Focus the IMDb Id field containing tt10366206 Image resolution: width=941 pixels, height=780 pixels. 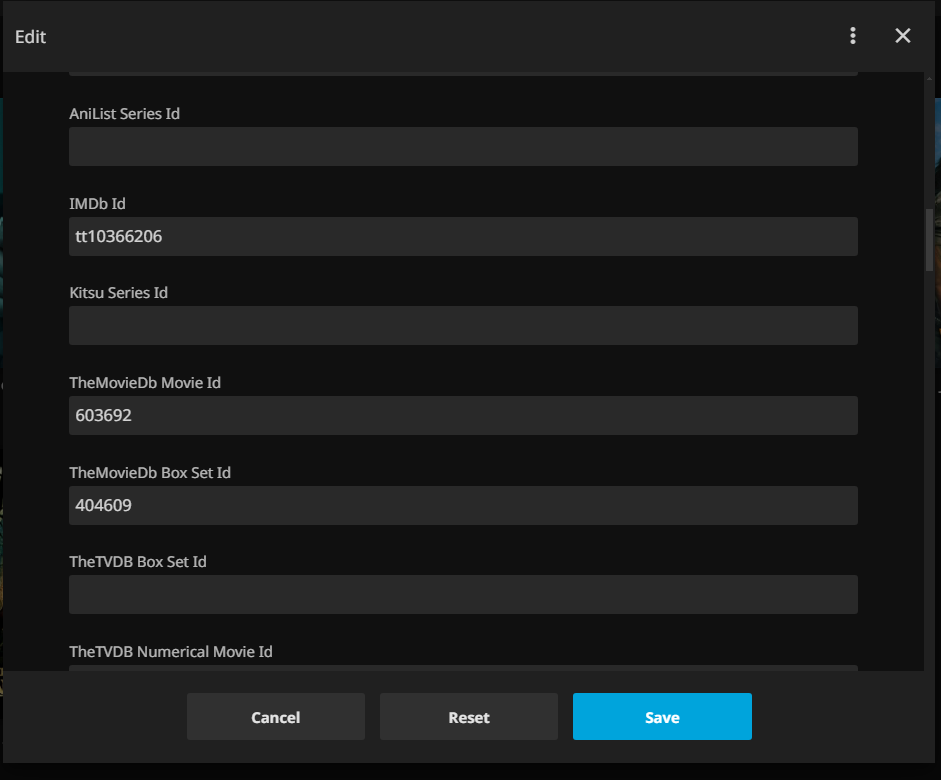463,237
